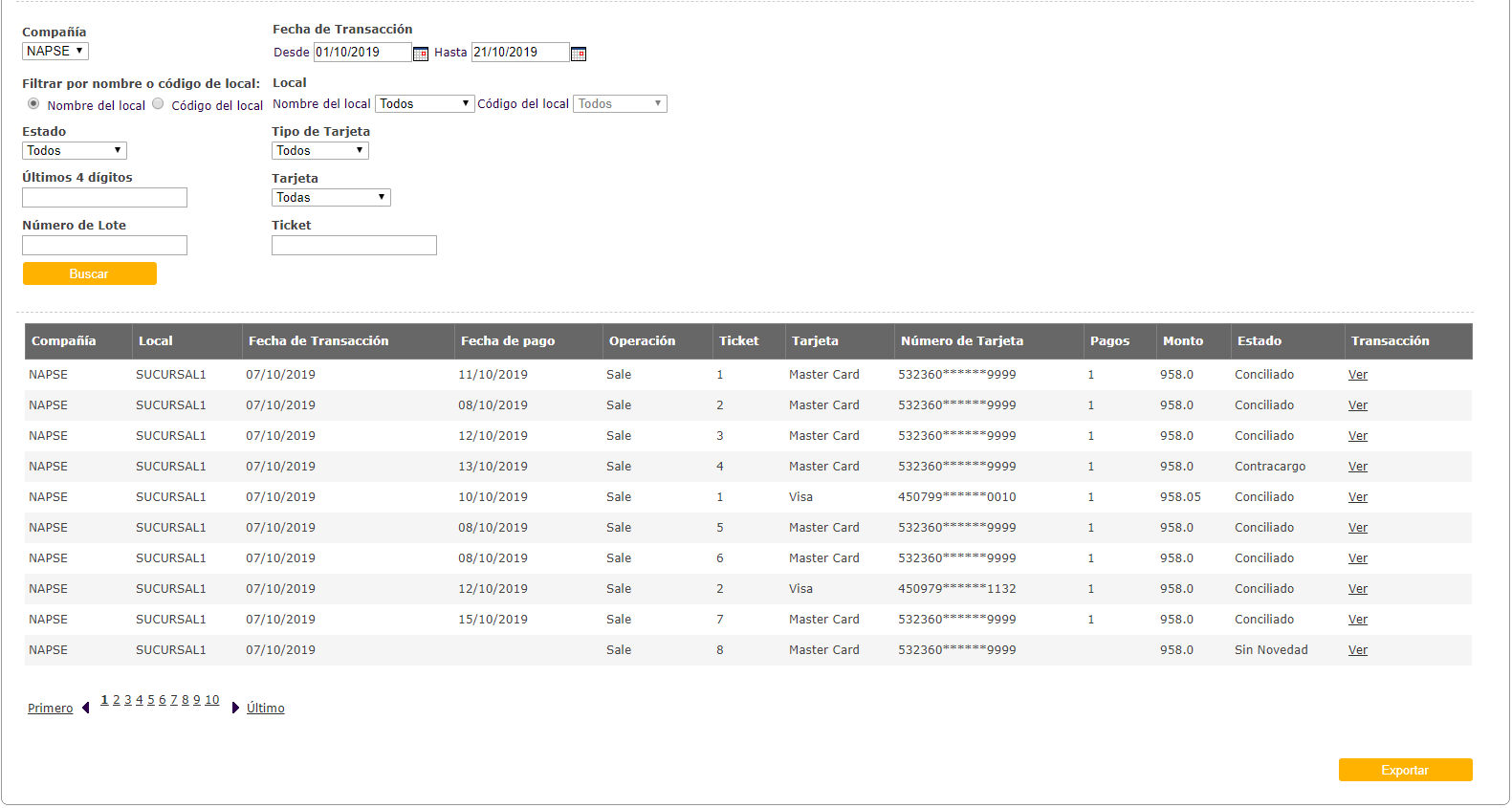Screen dimensions: 1512x808
Task: Select Código del local radio button
Action: tap(158, 104)
